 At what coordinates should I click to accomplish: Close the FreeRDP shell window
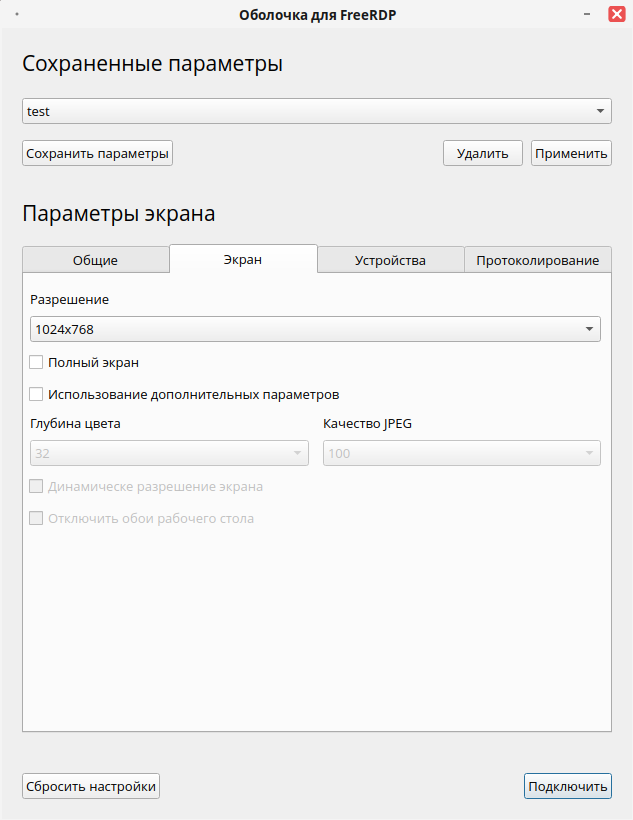[x=616, y=15]
